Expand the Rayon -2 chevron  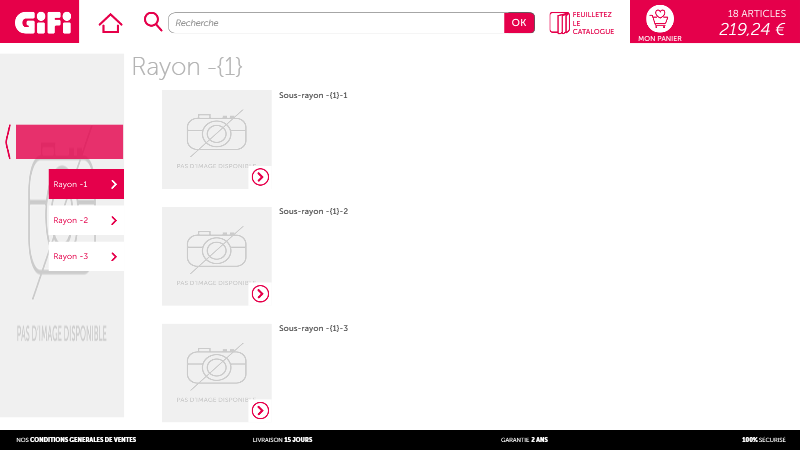(x=114, y=220)
